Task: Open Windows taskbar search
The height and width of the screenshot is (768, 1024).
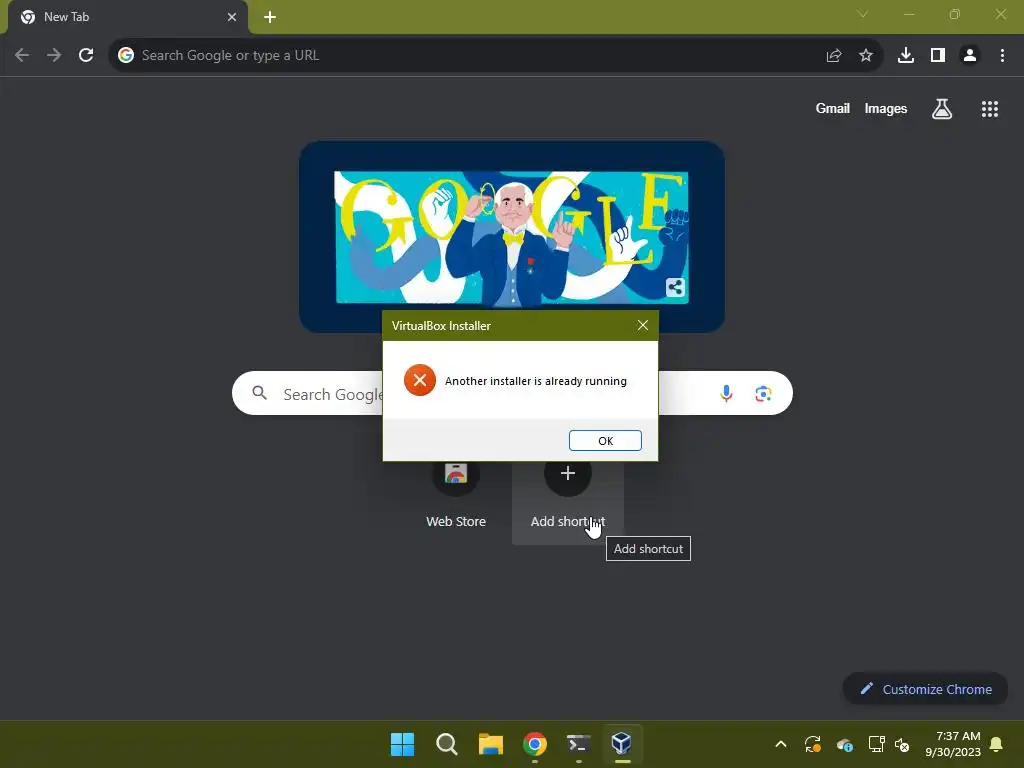Action: pyautogui.click(x=447, y=744)
